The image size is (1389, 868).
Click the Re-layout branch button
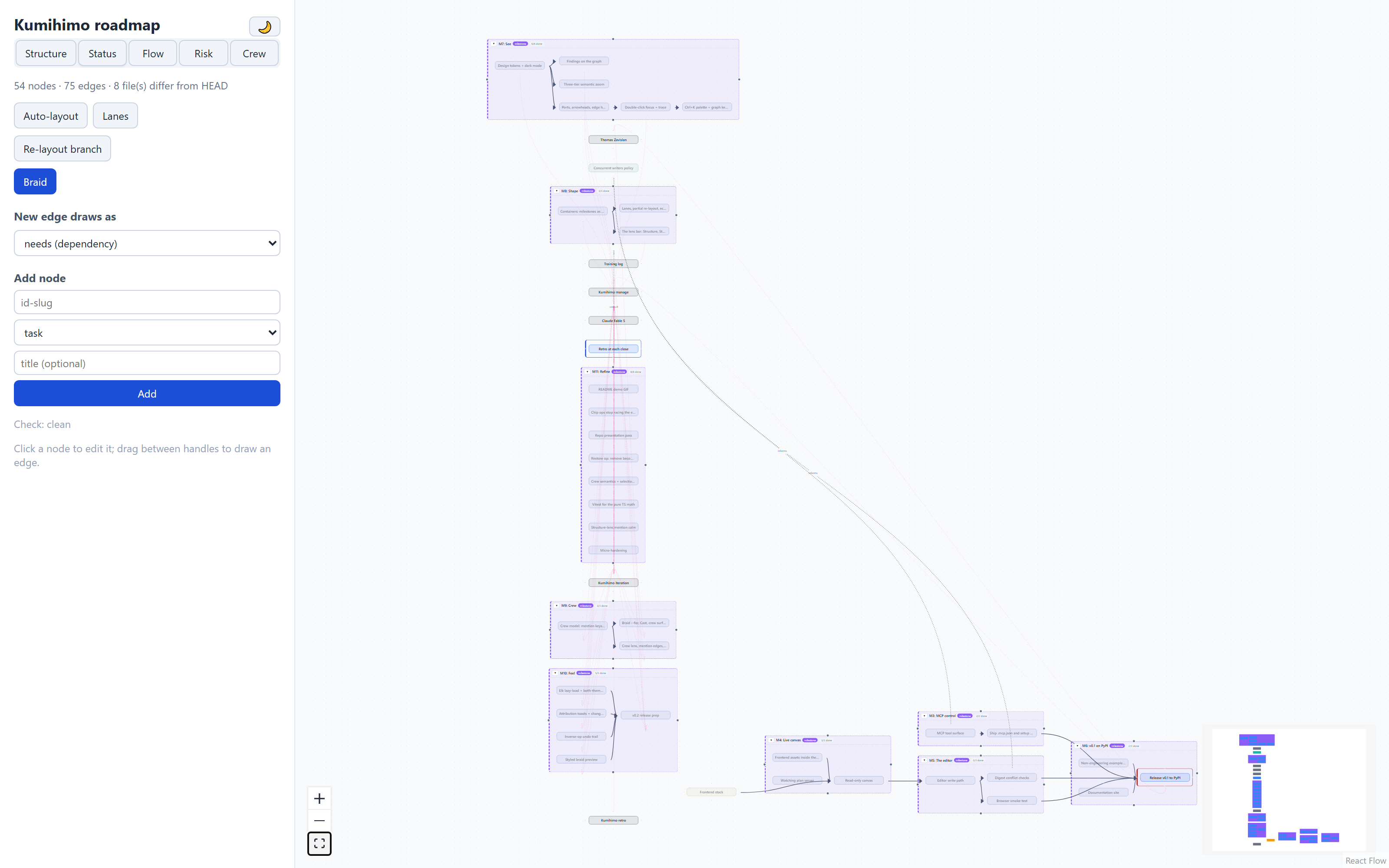click(x=63, y=149)
